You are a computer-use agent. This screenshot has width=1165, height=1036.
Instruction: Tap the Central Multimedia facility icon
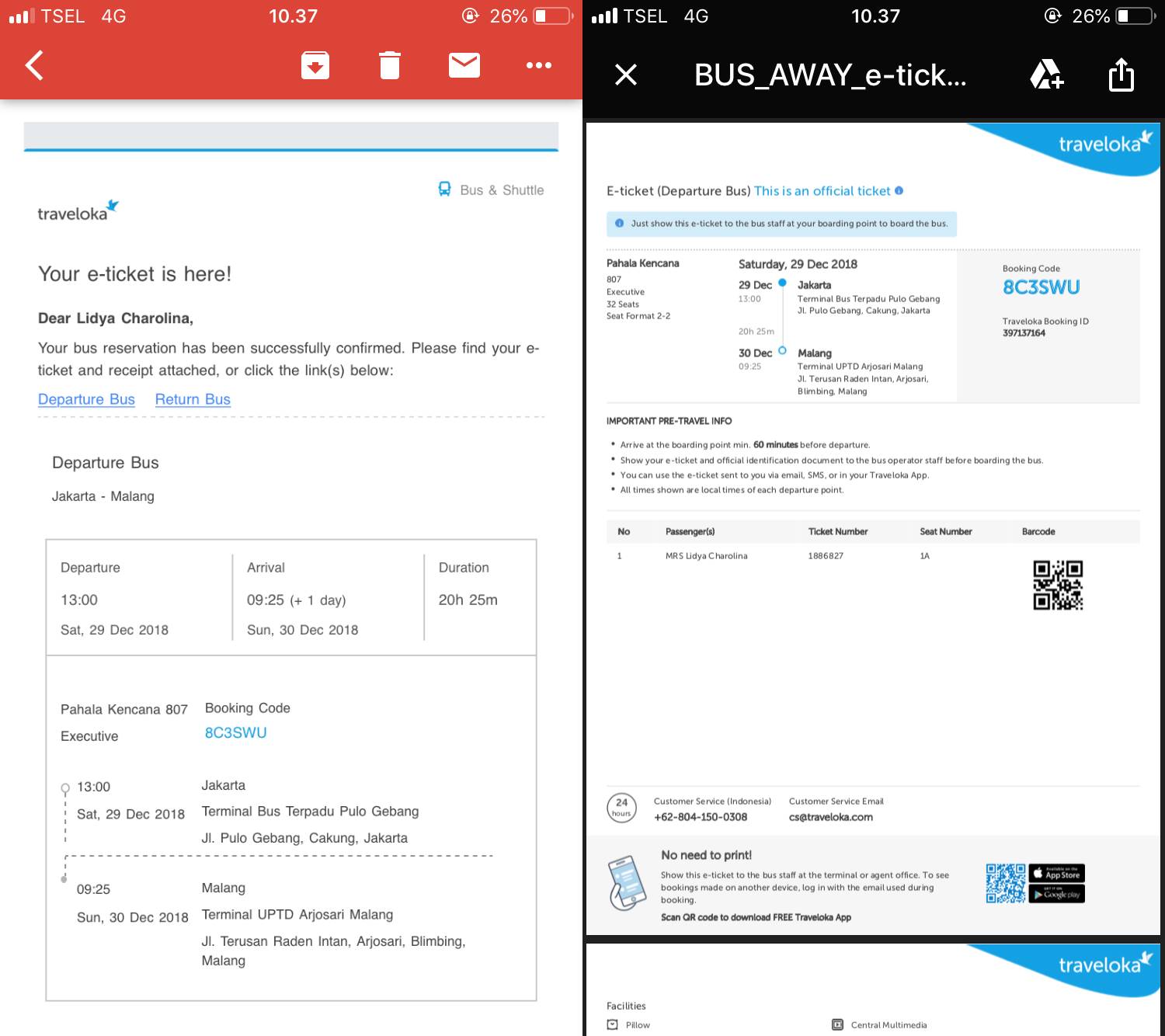pyautogui.click(x=837, y=1024)
